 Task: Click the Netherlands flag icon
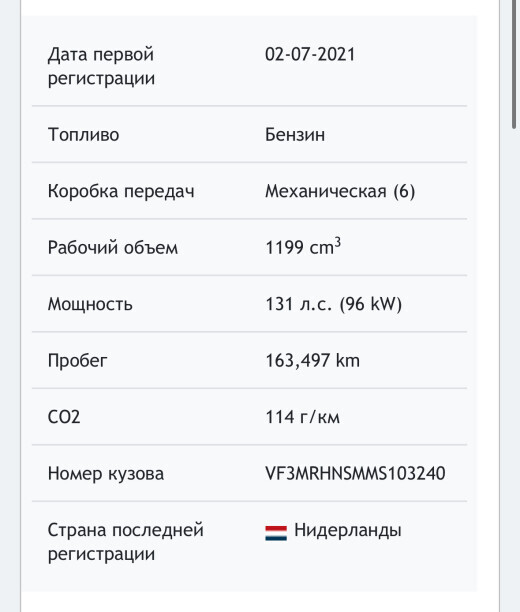276,533
